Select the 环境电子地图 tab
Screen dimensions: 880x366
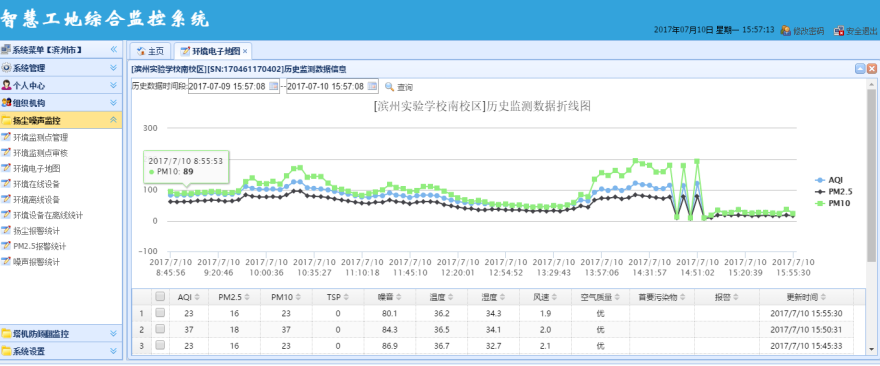(x=213, y=51)
